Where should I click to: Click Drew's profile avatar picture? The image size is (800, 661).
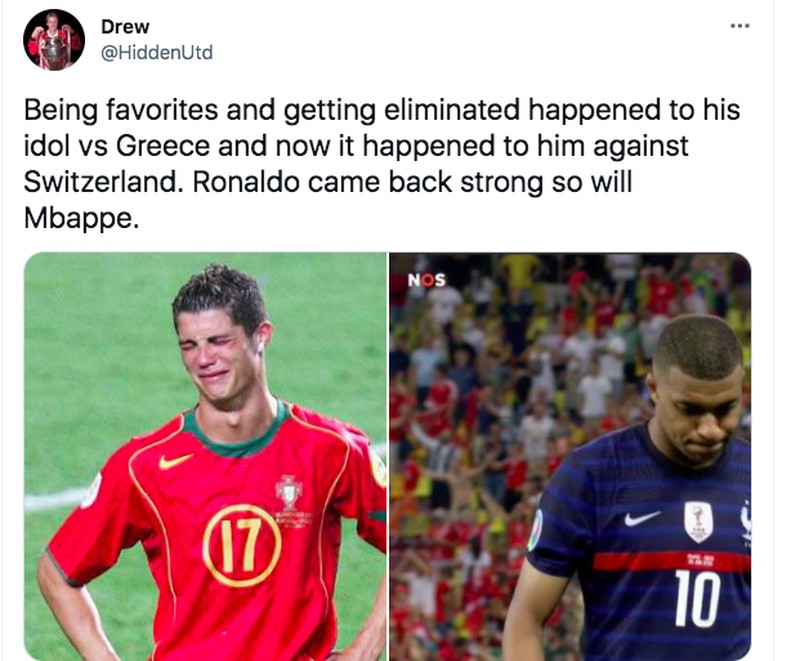tap(54, 40)
